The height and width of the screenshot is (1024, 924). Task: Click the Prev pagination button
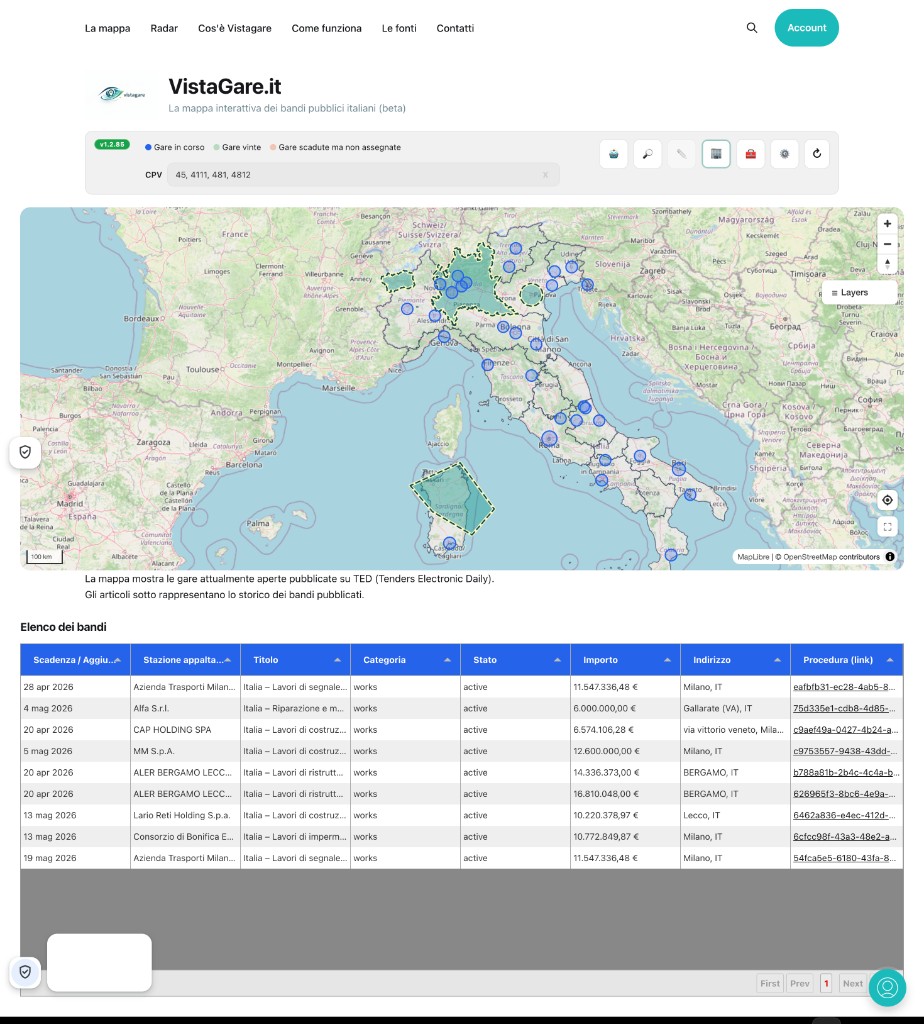click(799, 984)
